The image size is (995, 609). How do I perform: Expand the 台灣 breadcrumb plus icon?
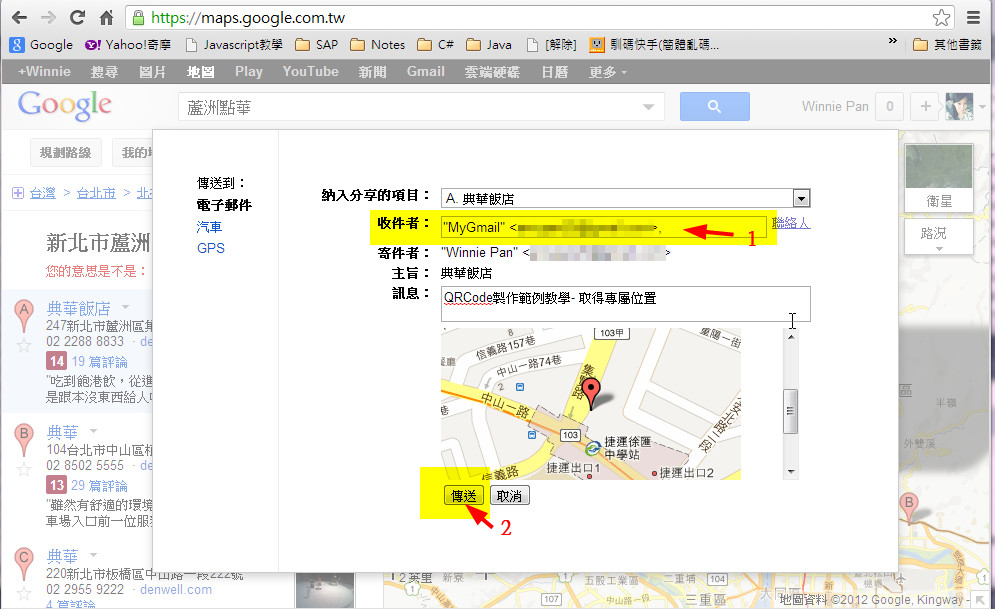(18, 193)
